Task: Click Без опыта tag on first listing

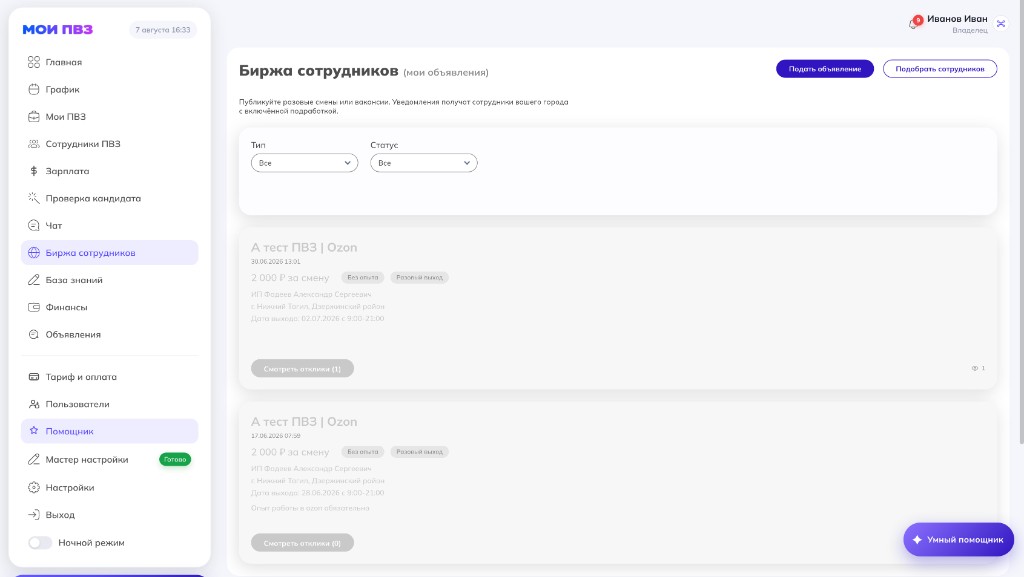Action: coord(362,277)
